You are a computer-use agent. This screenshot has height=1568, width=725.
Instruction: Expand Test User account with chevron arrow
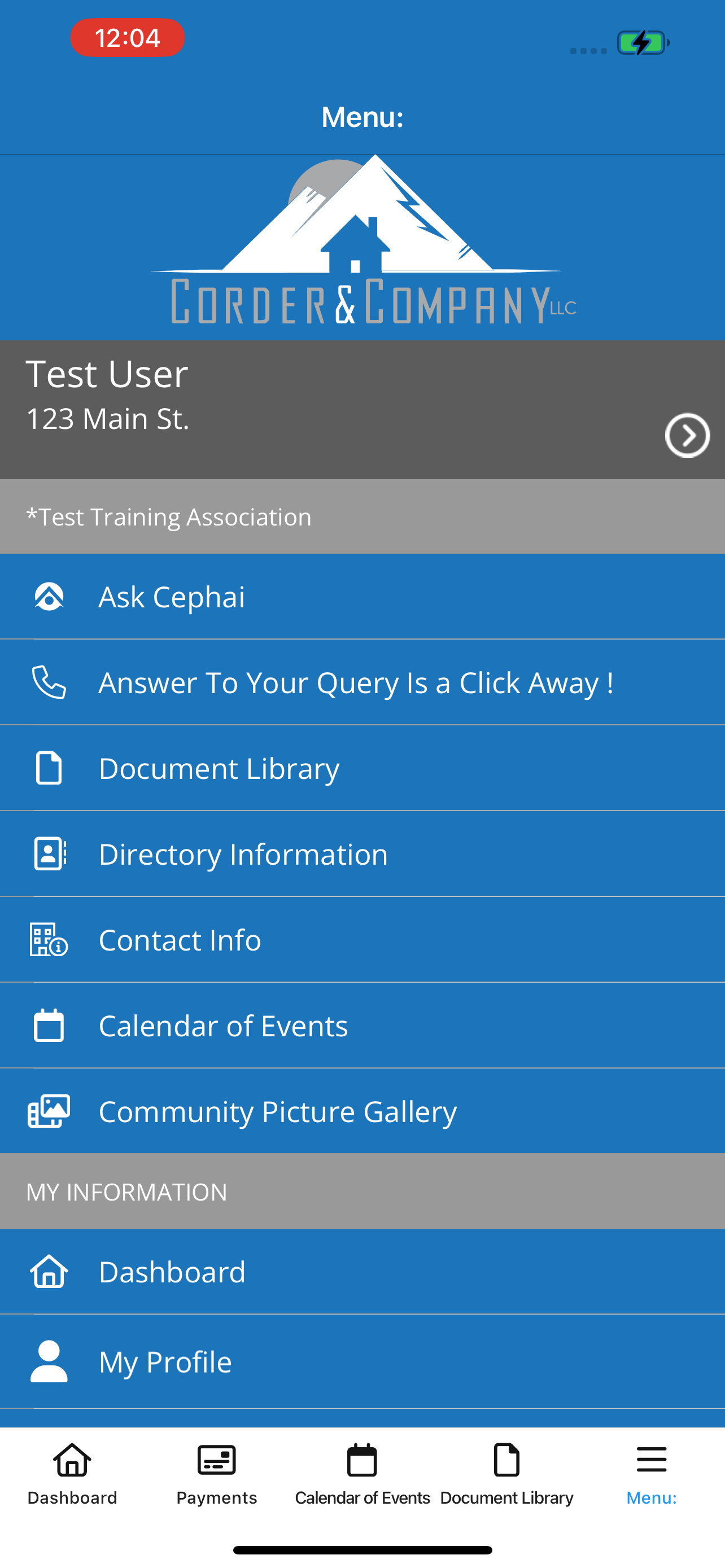point(687,435)
